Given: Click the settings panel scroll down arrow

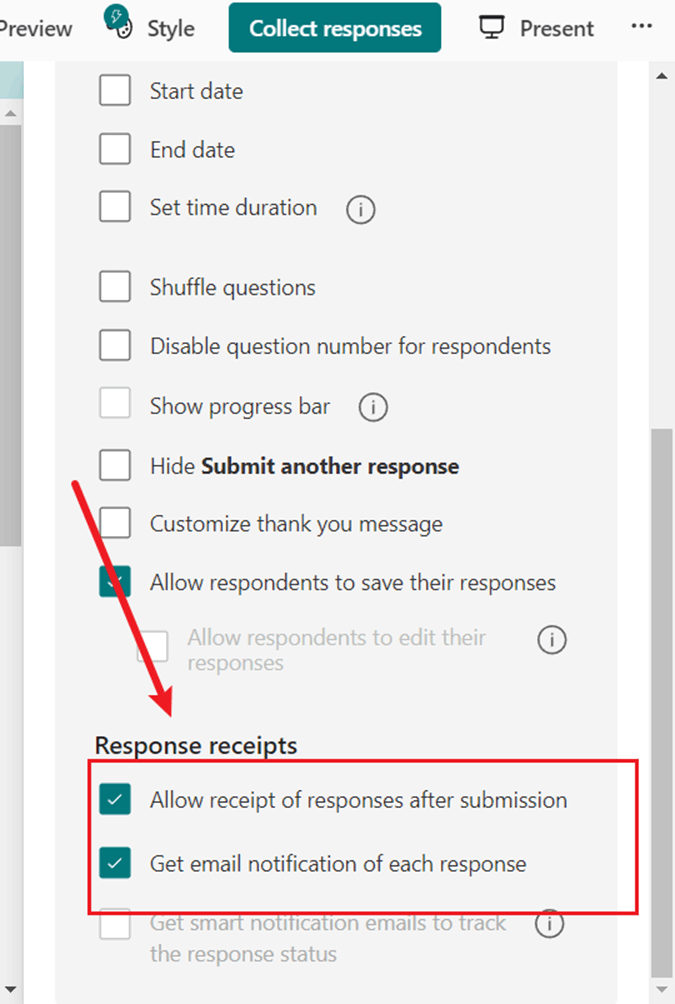Looking at the screenshot, I should (x=662, y=991).
